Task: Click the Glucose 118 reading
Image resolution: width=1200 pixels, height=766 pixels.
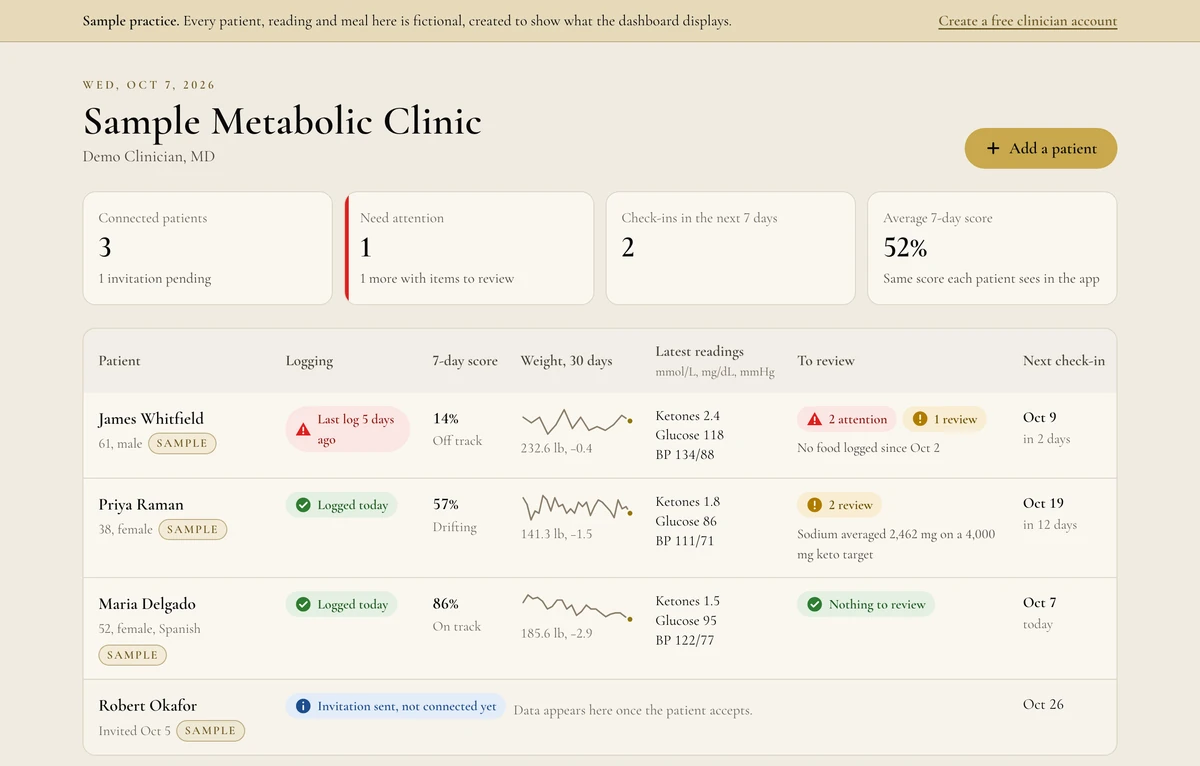Action: [x=690, y=435]
